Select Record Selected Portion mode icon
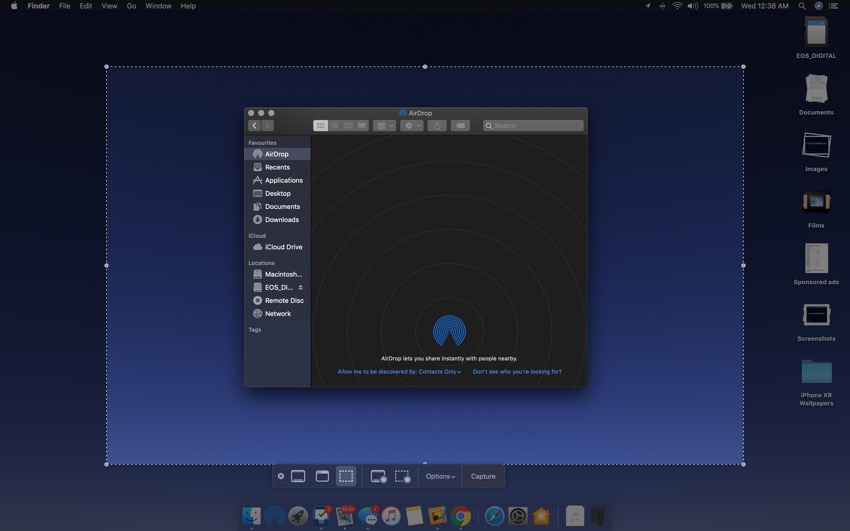This screenshot has height=531, width=850. [402, 476]
